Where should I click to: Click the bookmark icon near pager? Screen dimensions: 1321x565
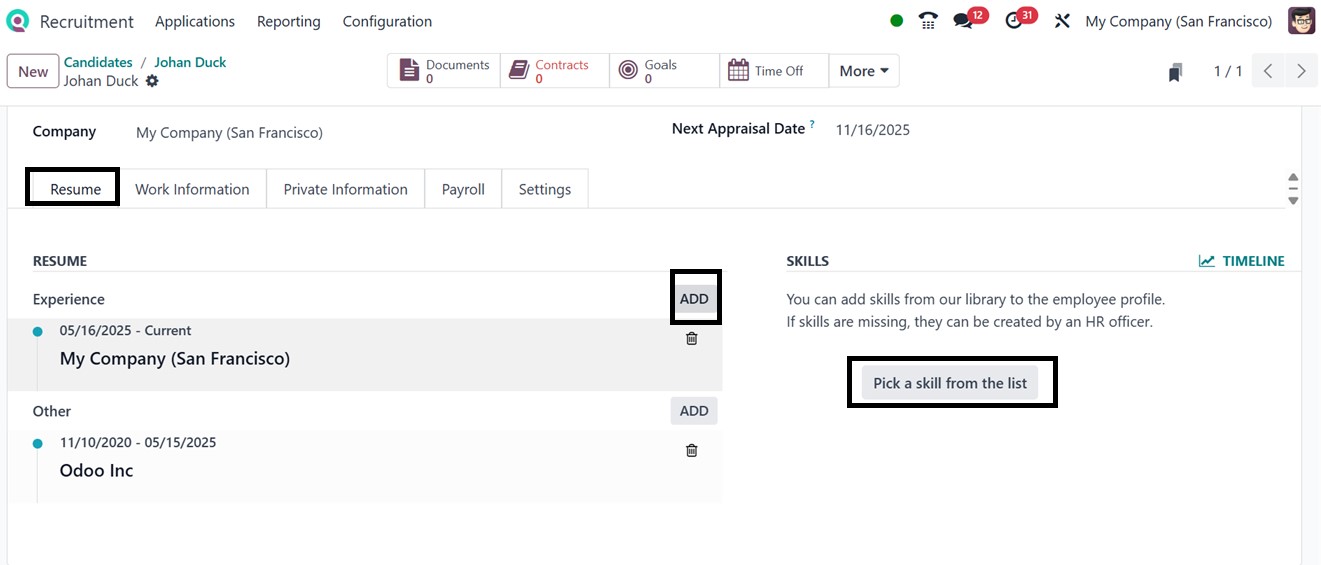pyautogui.click(x=1176, y=72)
